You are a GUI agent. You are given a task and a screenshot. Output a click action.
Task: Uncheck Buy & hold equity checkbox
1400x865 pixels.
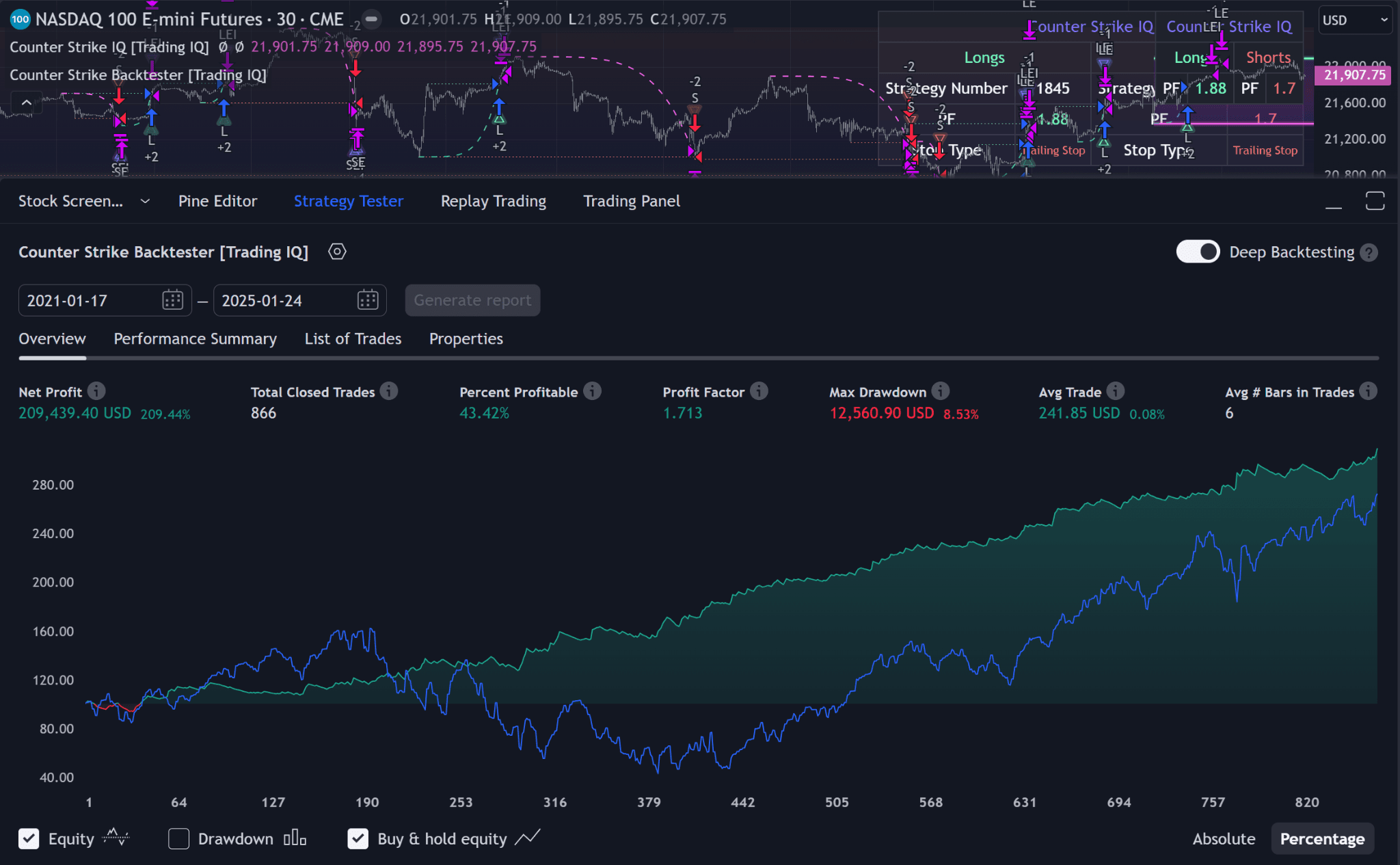pos(358,839)
